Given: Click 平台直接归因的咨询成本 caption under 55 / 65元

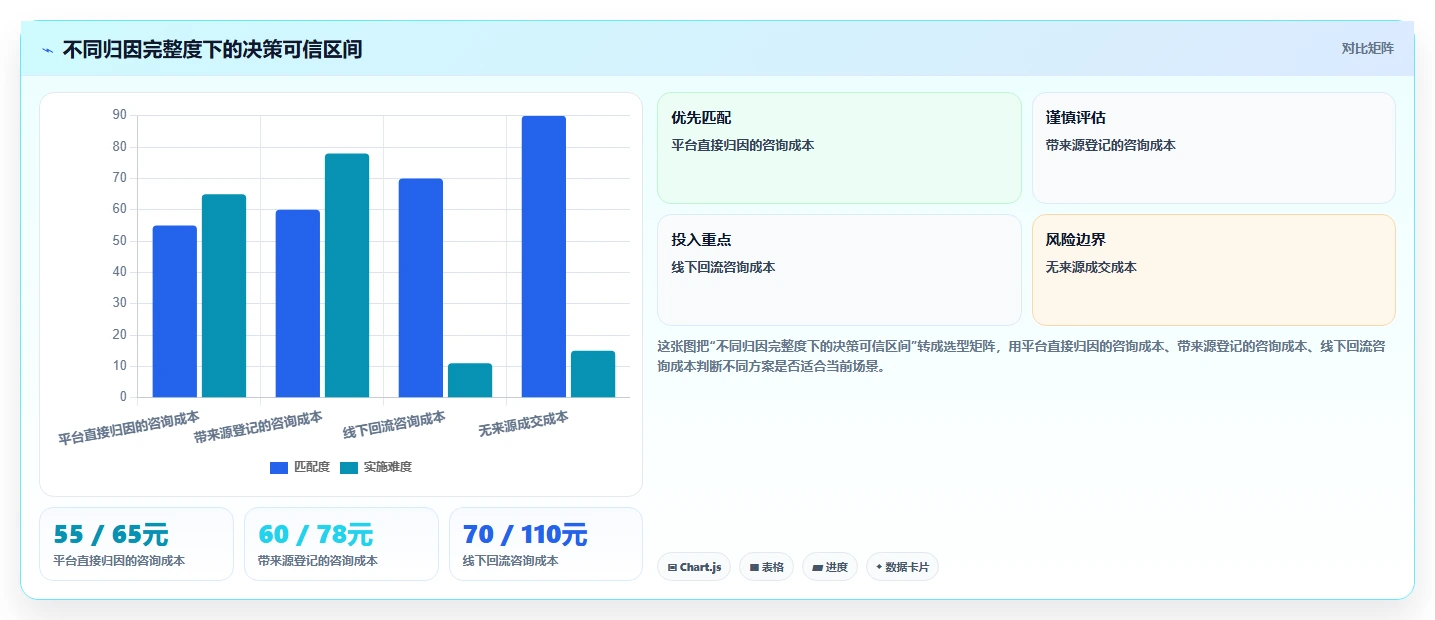Looking at the screenshot, I should tap(119, 561).
